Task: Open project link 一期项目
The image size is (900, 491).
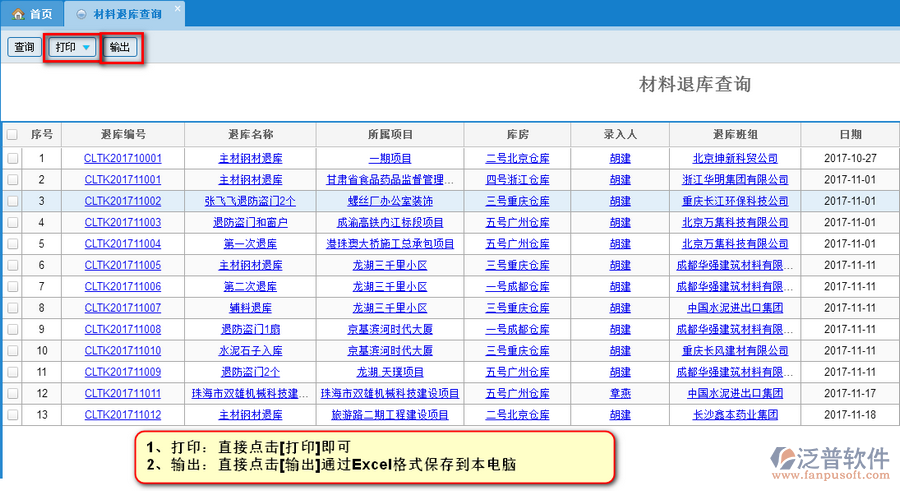Action: [x=390, y=158]
